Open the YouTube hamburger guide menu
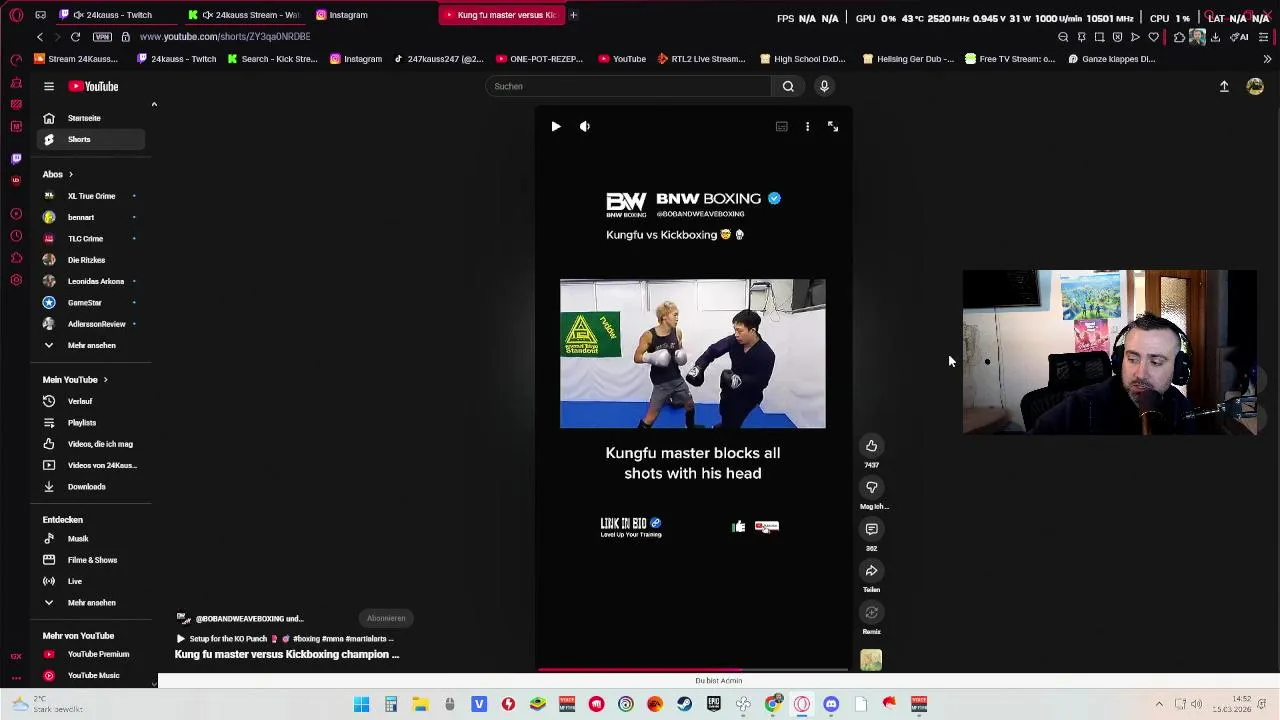This screenshot has height=720, width=1280. (x=48, y=86)
